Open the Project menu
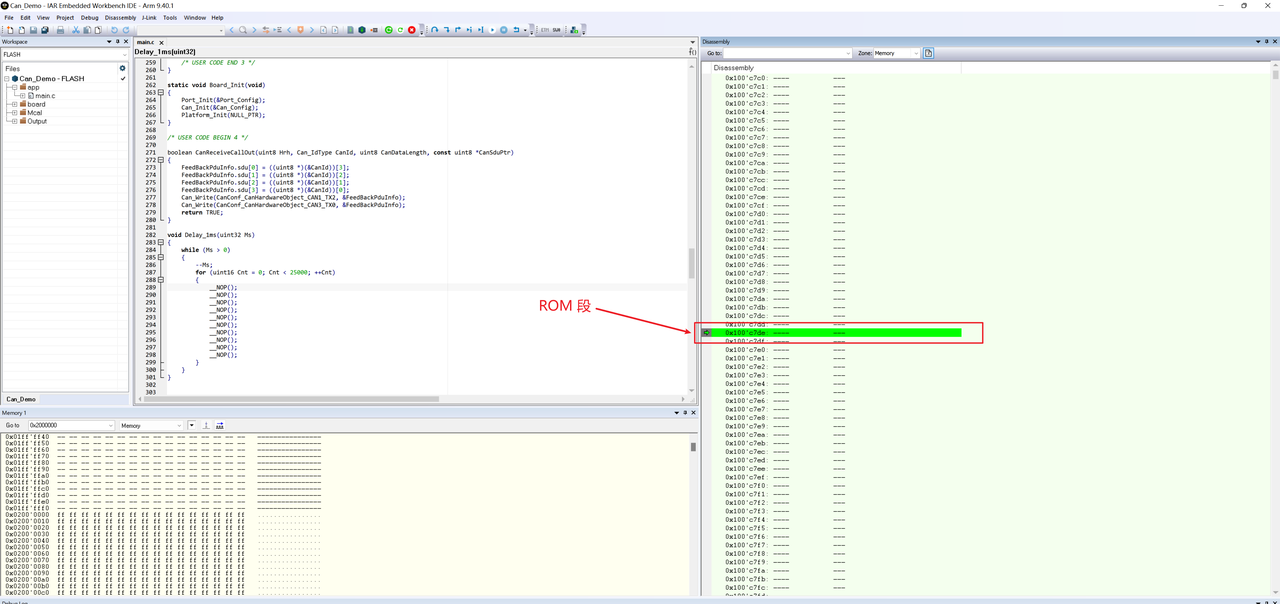This screenshot has height=604, width=1280. [65, 17]
